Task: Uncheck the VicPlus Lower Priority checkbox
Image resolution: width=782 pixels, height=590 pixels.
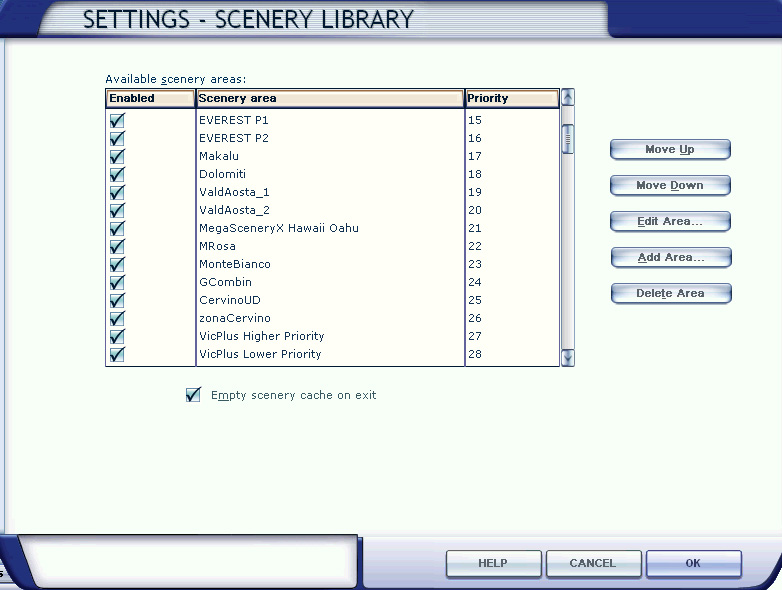Action: 117,354
